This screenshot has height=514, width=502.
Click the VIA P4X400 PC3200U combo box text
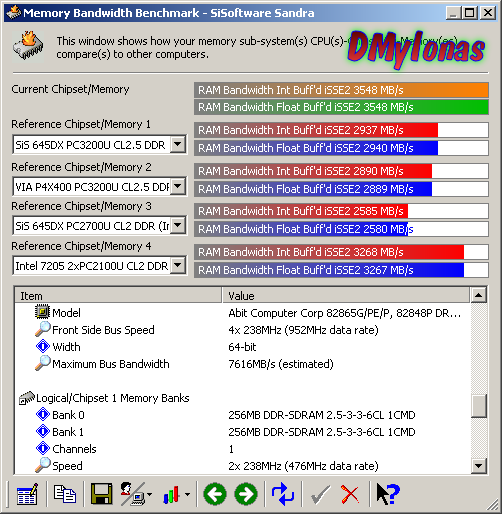click(92, 186)
